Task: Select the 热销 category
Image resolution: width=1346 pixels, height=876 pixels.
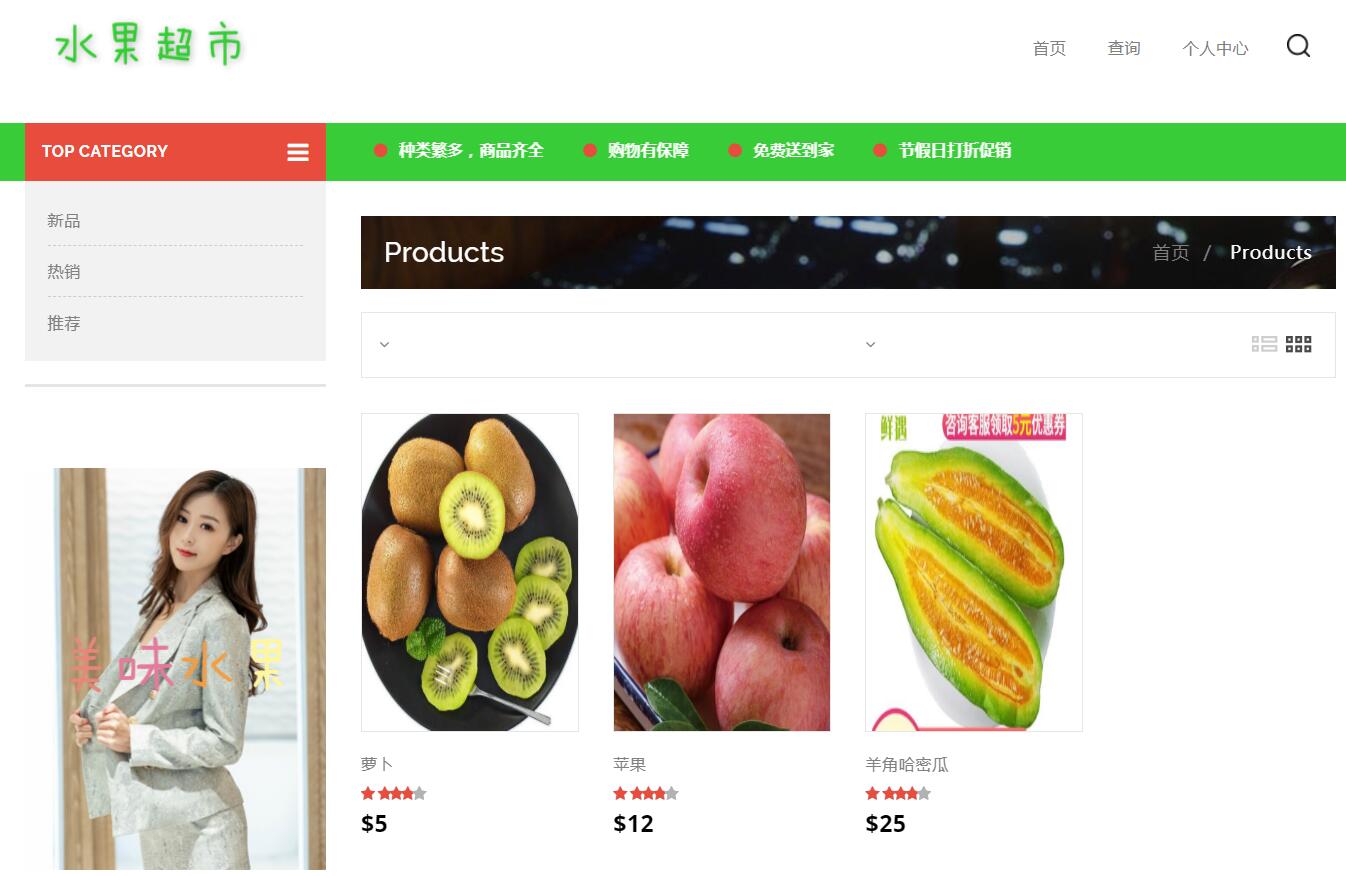Action: [x=64, y=271]
